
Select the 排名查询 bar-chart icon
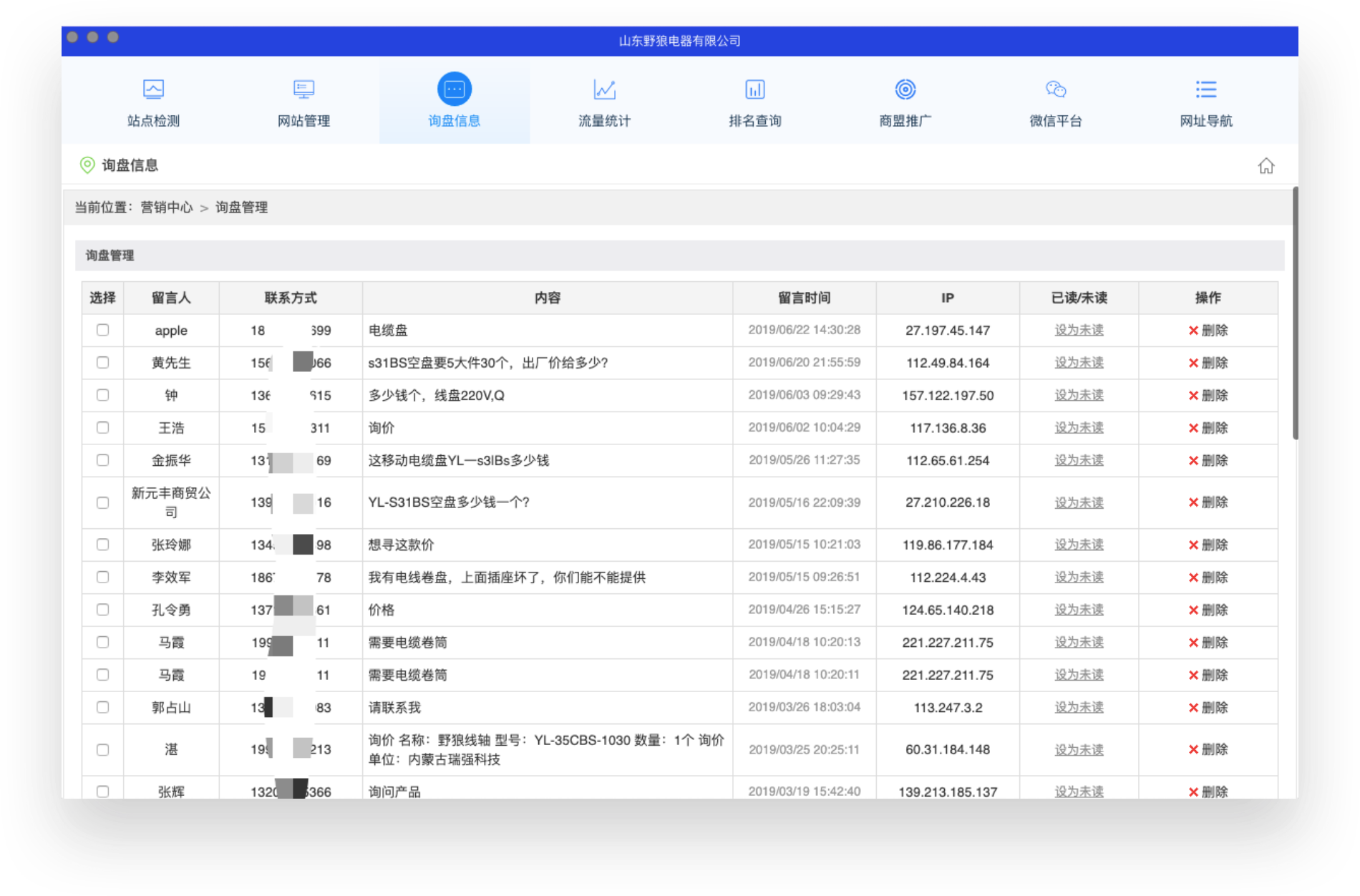(x=754, y=89)
